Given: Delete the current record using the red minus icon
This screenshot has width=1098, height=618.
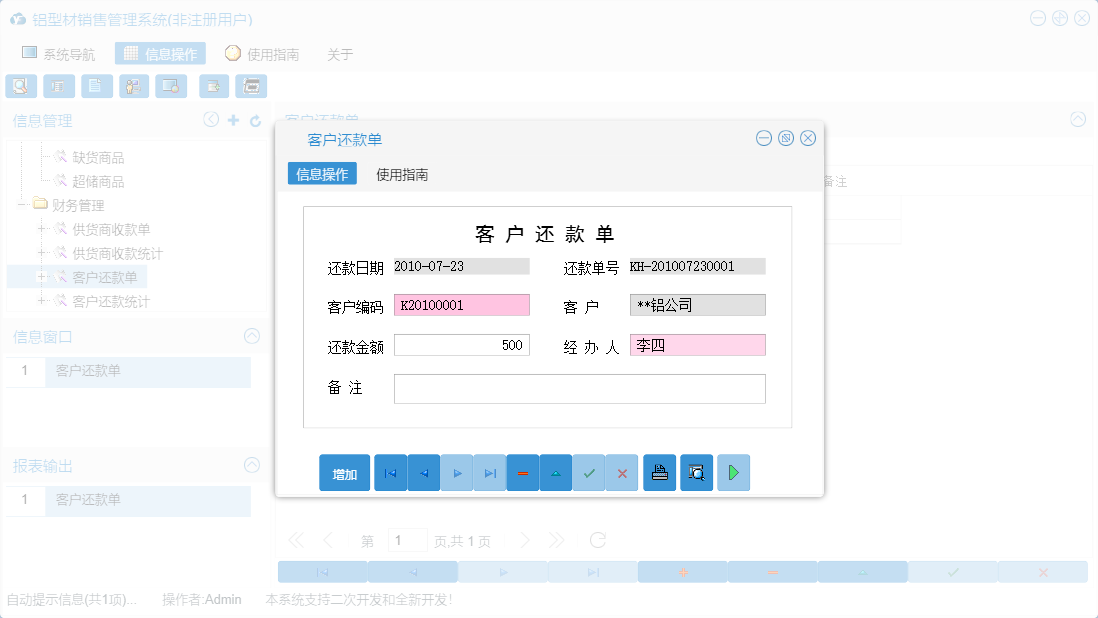Looking at the screenshot, I should pyautogui.click(x=523, y=472).
